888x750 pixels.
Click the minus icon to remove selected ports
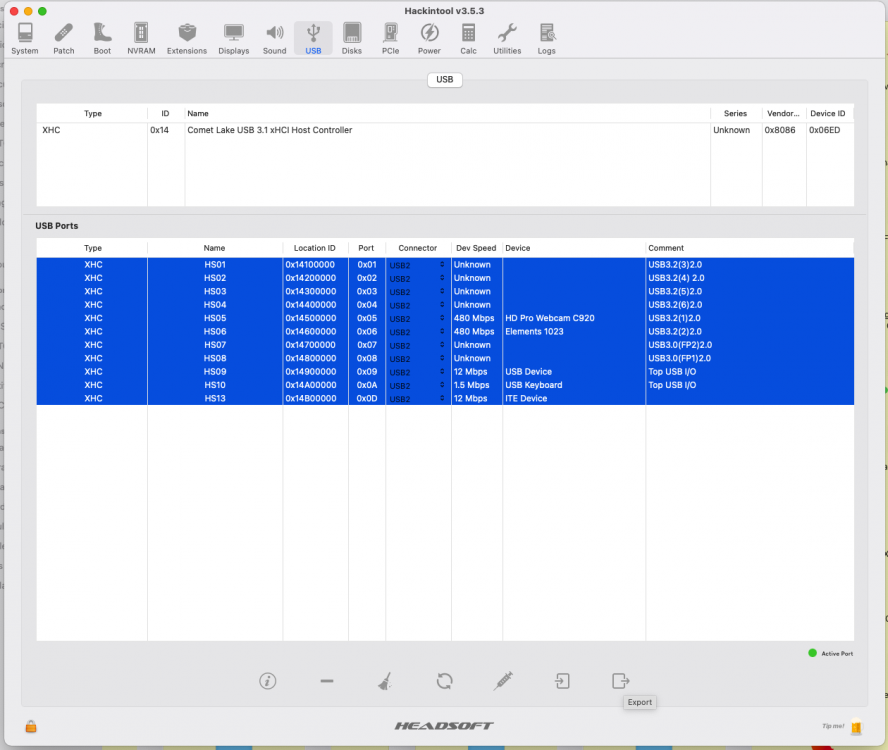(x=327, y=681)
